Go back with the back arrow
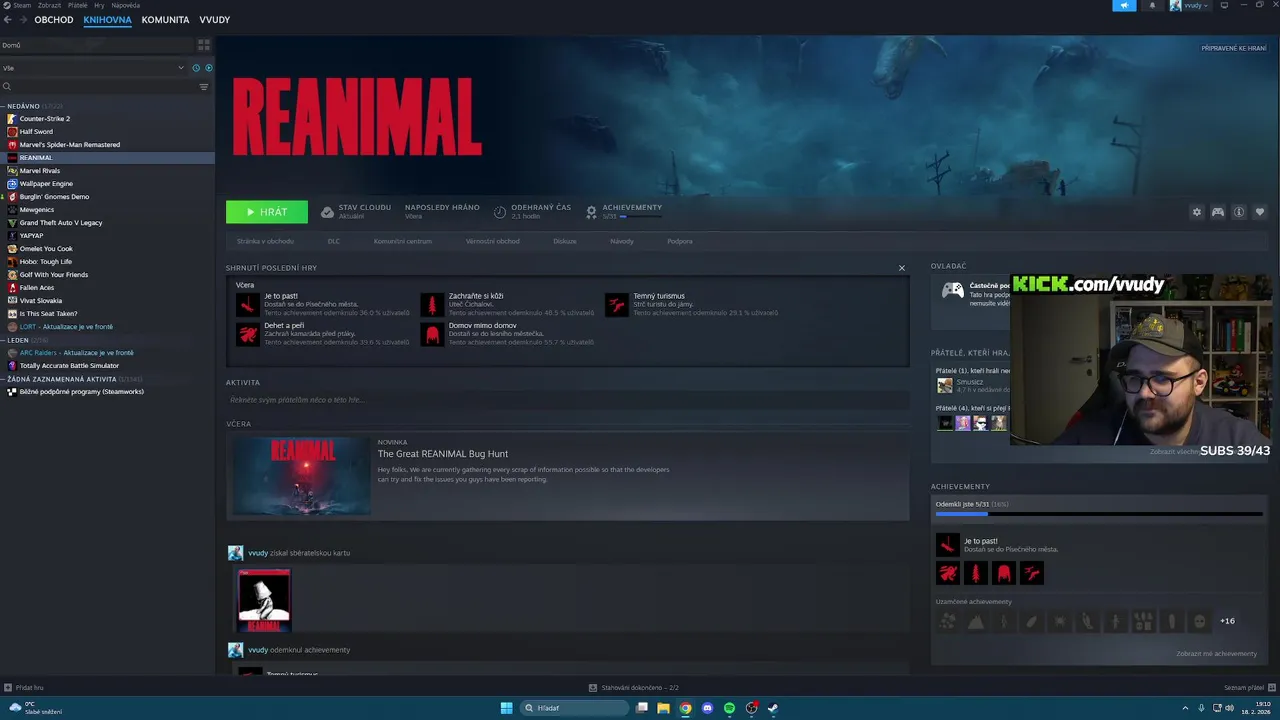Viewport: 1280px width, 720px height. (x=8, y=20)
